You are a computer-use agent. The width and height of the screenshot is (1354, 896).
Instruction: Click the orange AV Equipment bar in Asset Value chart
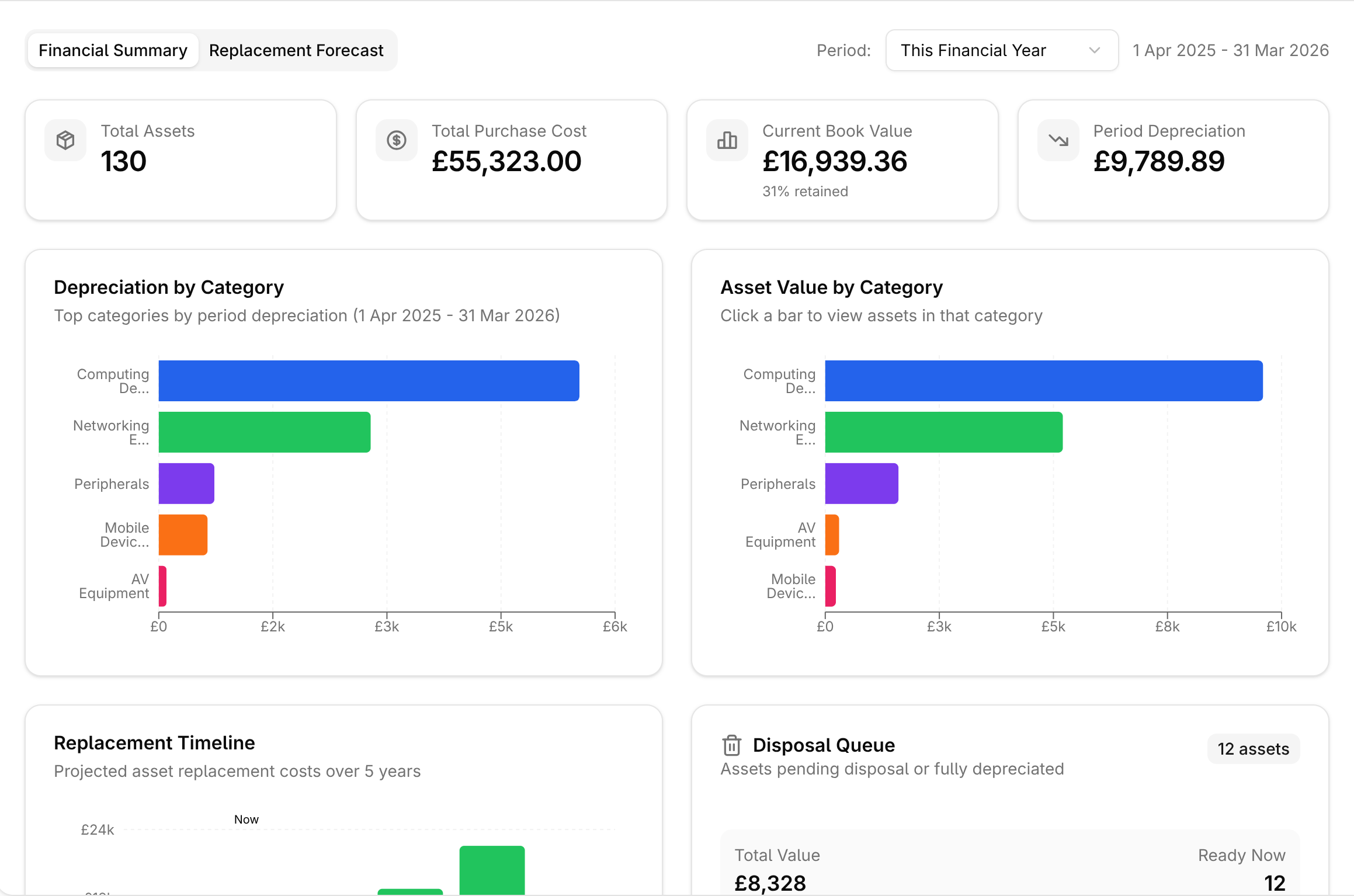[832, 535]
